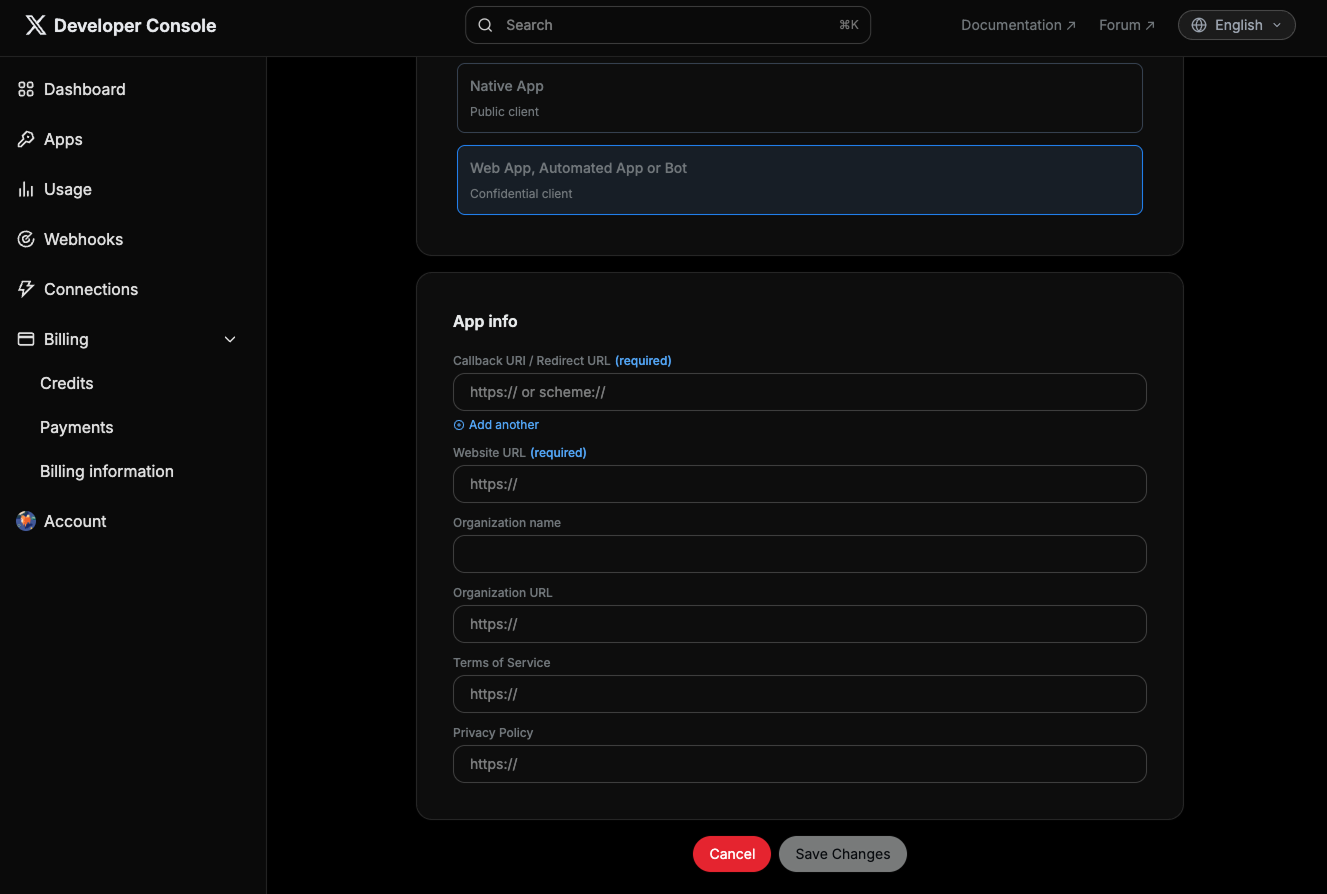Open the Payments menu item
The width and height of the screenshot is (1327, 894).
[x=77, y=427]
